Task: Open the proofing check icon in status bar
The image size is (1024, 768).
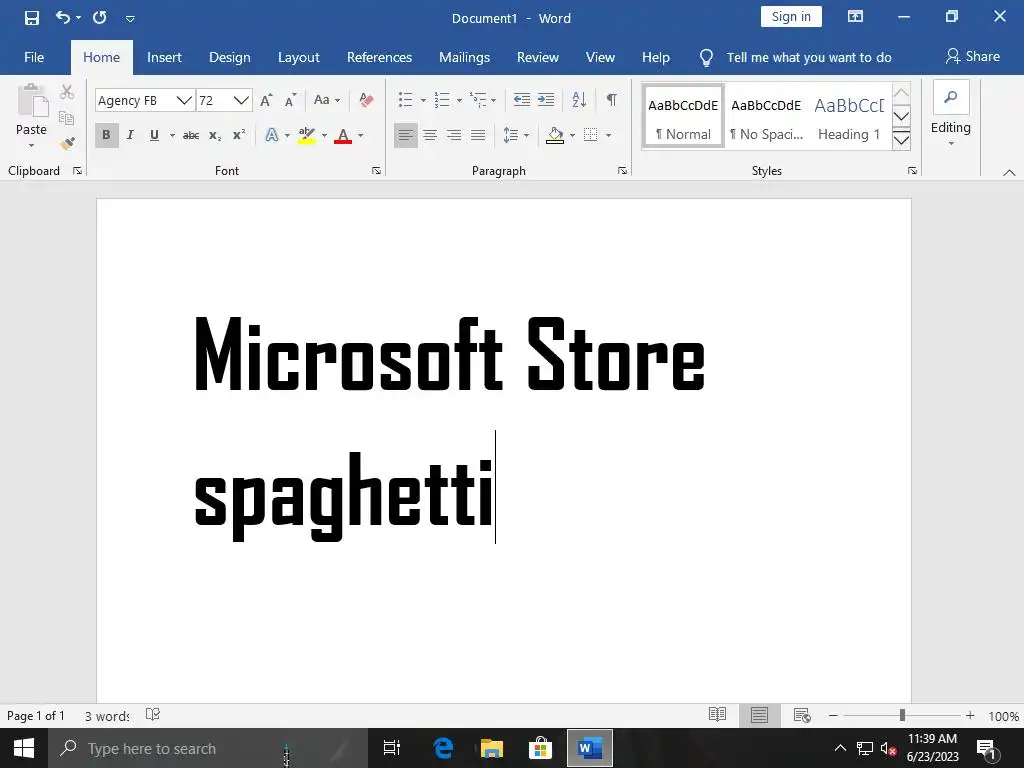Action: pos(153,715)
